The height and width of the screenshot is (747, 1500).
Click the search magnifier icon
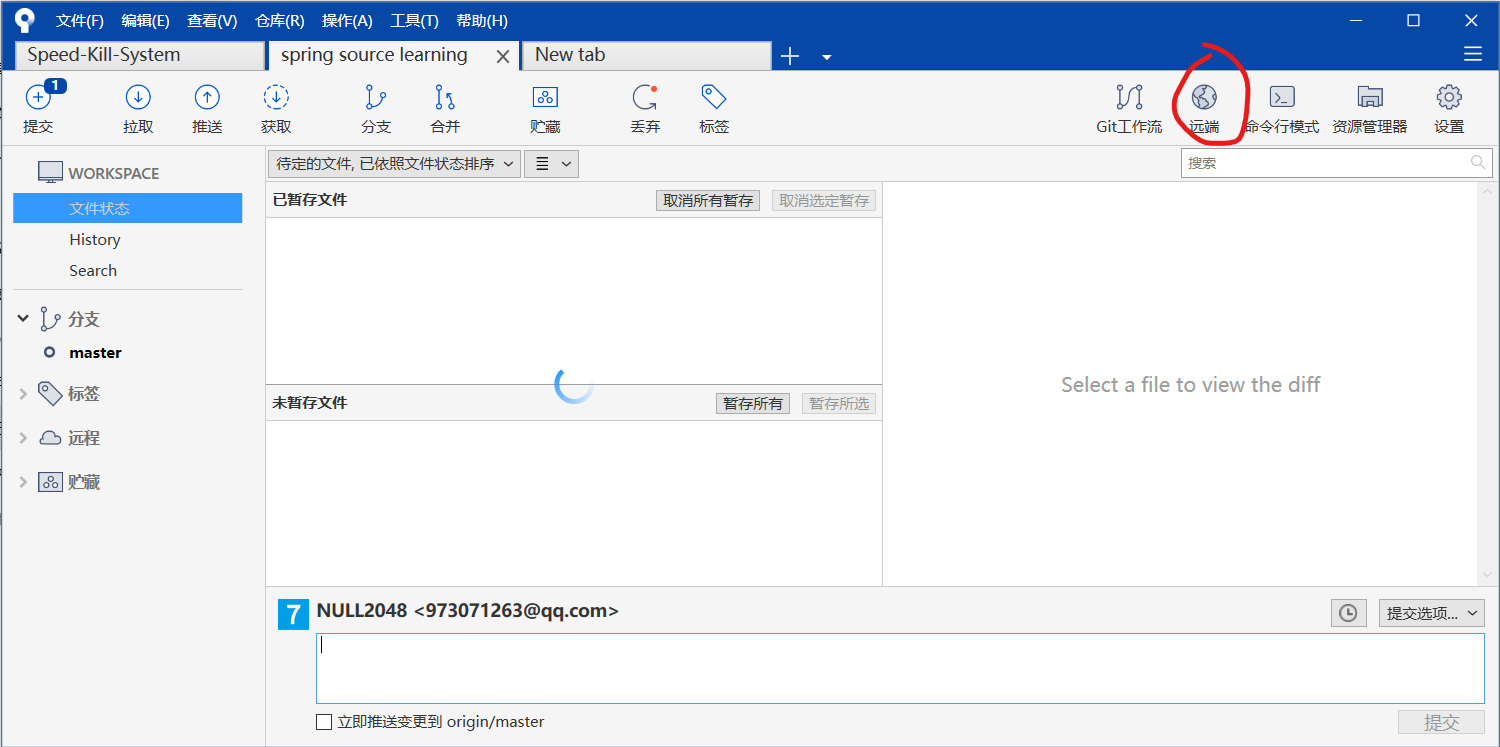click(x=1478, y=163)
